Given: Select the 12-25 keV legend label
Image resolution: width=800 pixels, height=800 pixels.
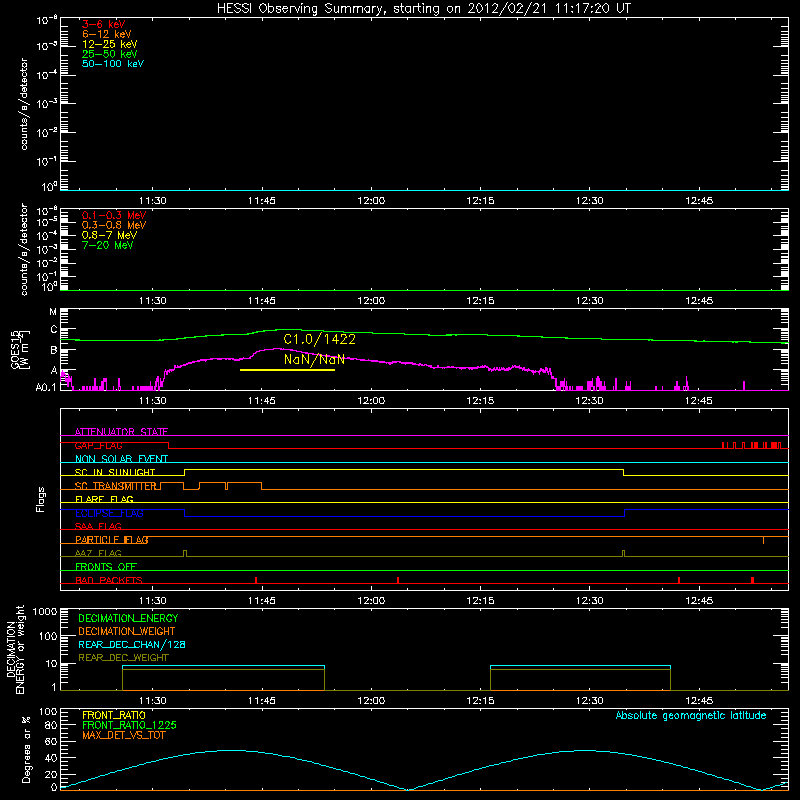Looking at the screenshot, I should pyautogui.click(x=109, y=44).
